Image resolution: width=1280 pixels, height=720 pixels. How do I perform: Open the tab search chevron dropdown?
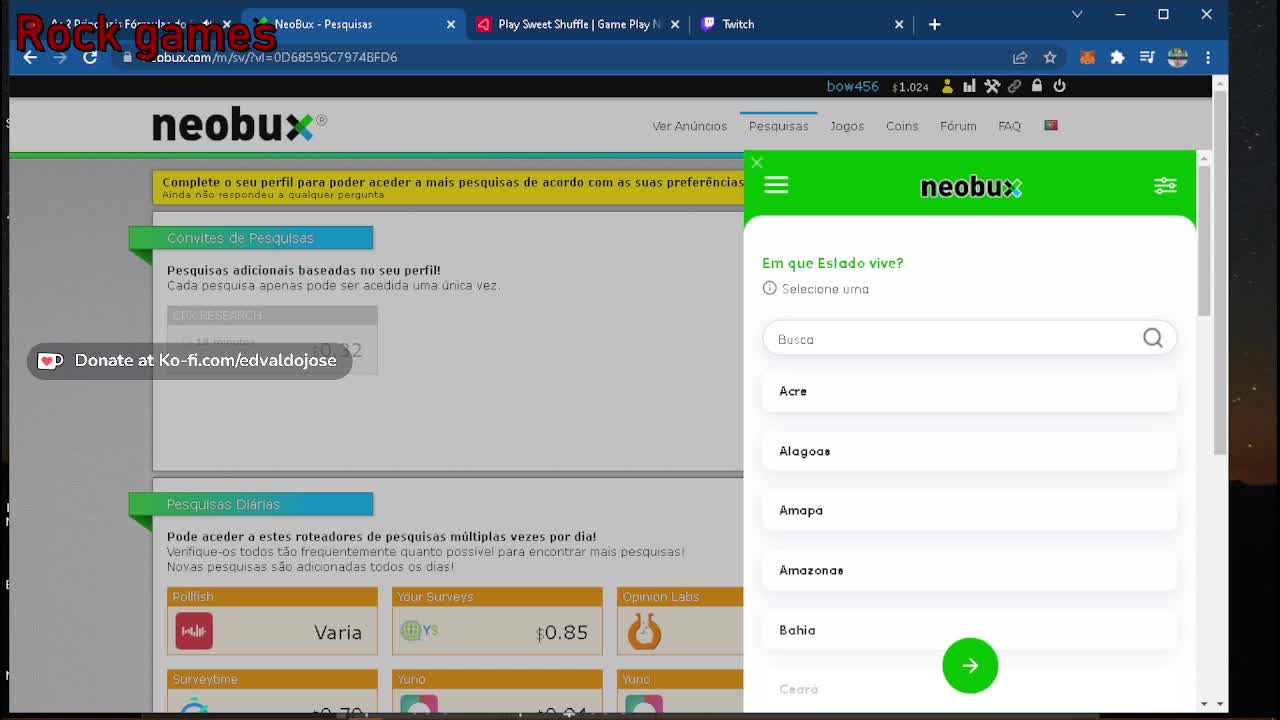[x=1077, y=14]
